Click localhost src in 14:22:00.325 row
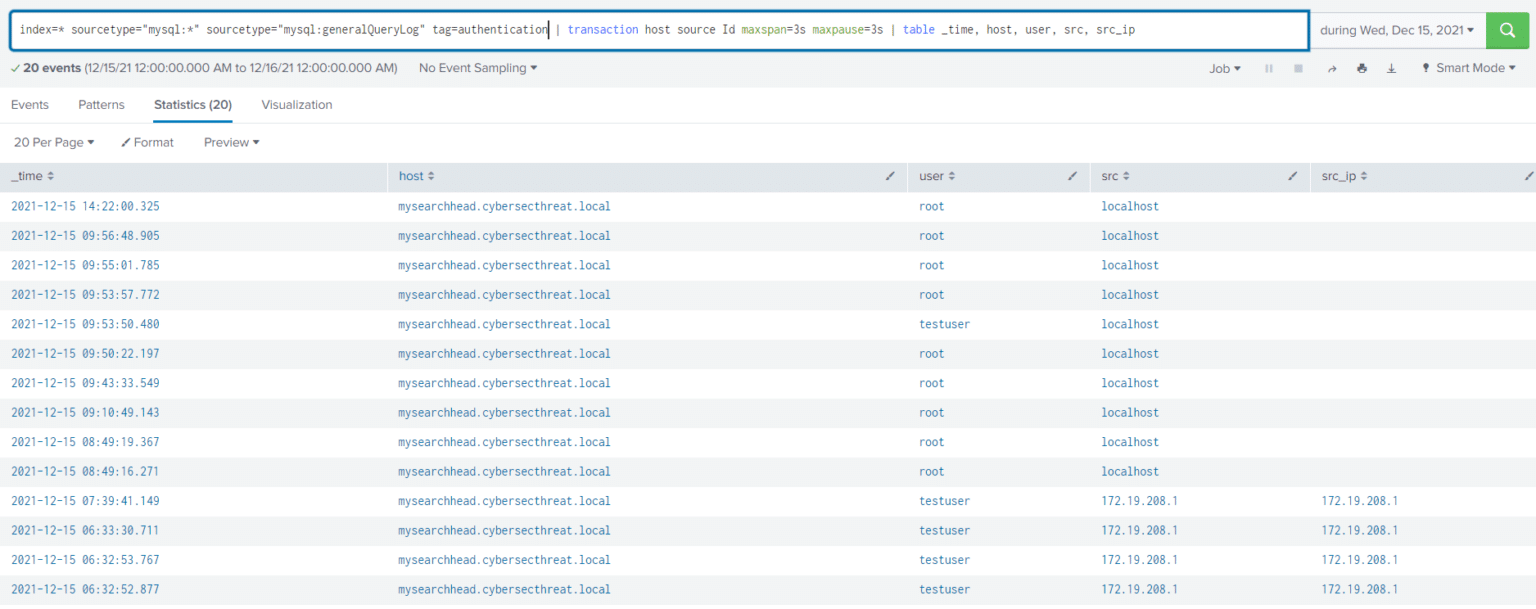This screenshot has width=1536, height=609. click(1130, 207)
